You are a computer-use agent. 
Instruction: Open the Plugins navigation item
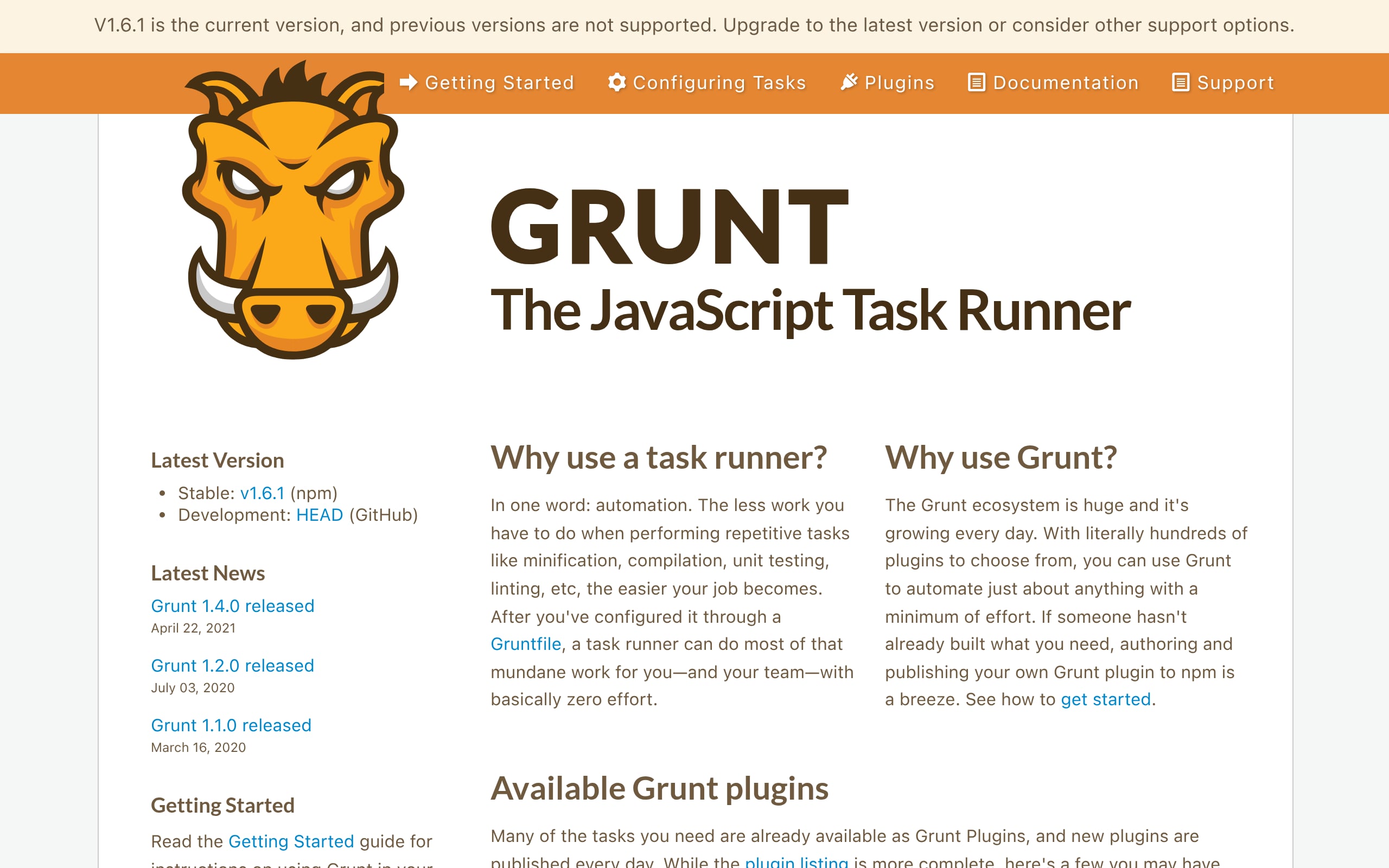click(899, 82)
